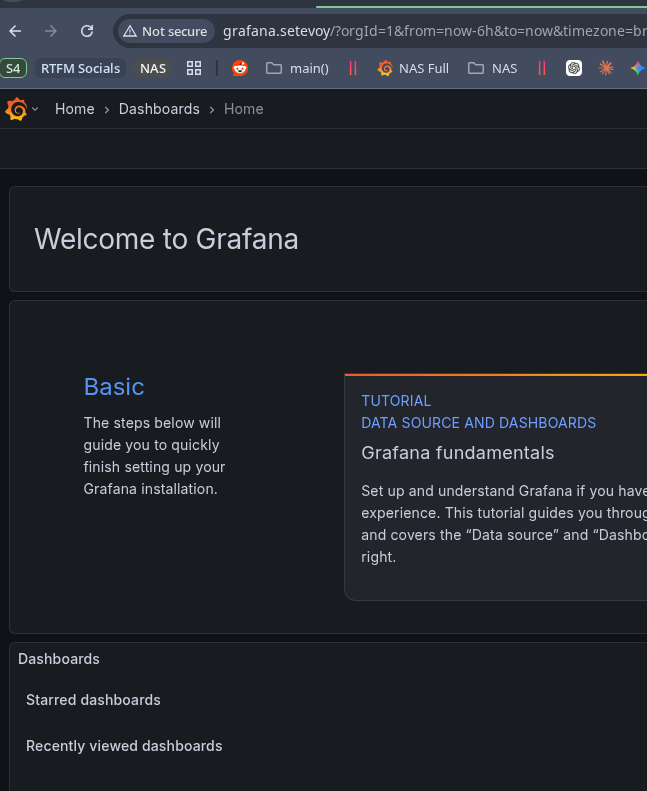The height and width of the screenshot is (791, 647).
Task: Expand the chevron next to Grafana logo
Action: click(x=35, y=110)
